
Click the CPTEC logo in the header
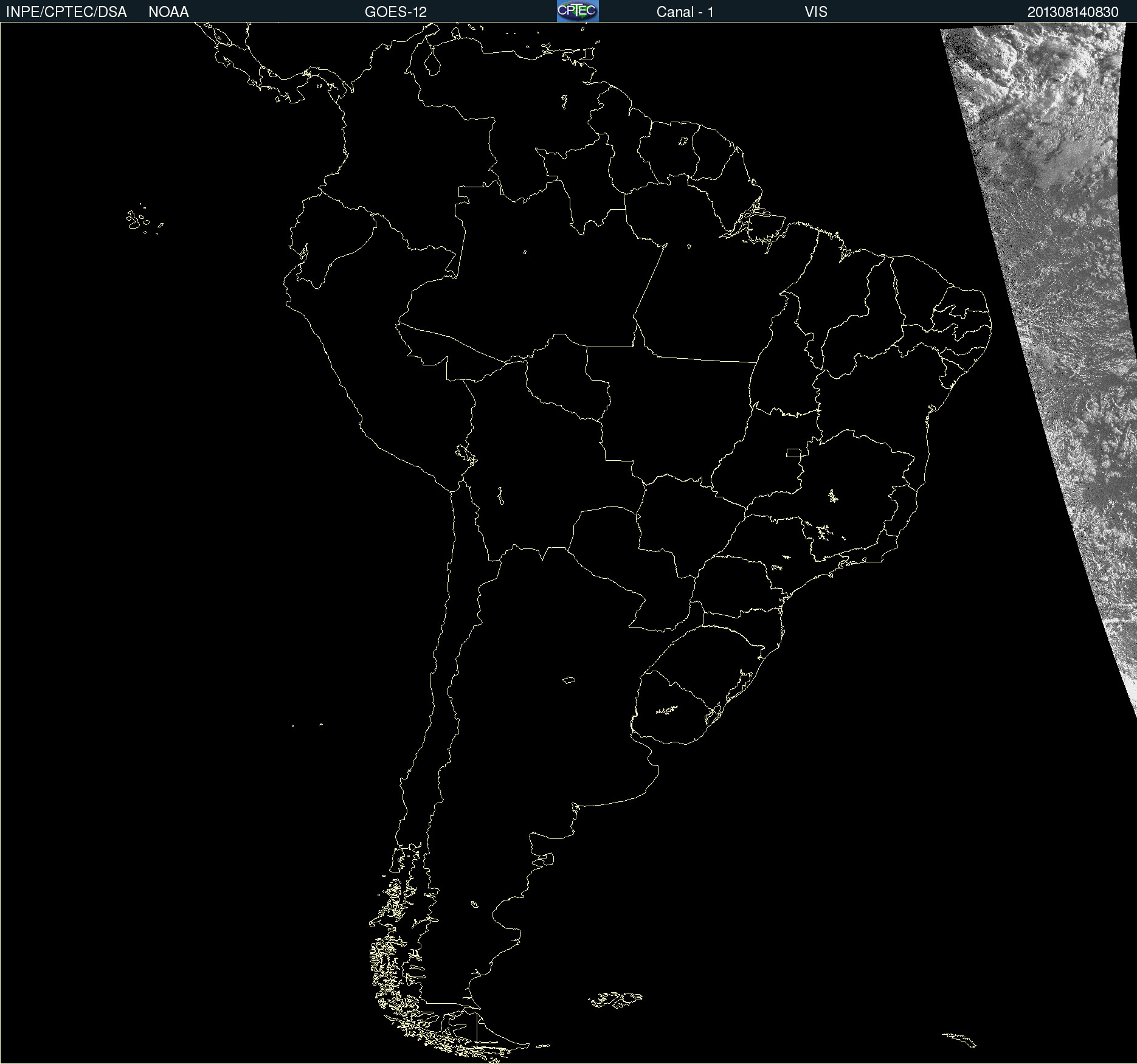tap(578, 11)
